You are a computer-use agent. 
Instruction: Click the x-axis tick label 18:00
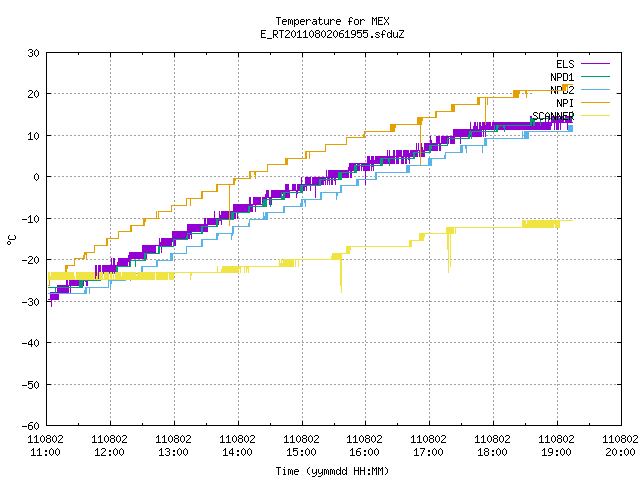click(492, 452)
